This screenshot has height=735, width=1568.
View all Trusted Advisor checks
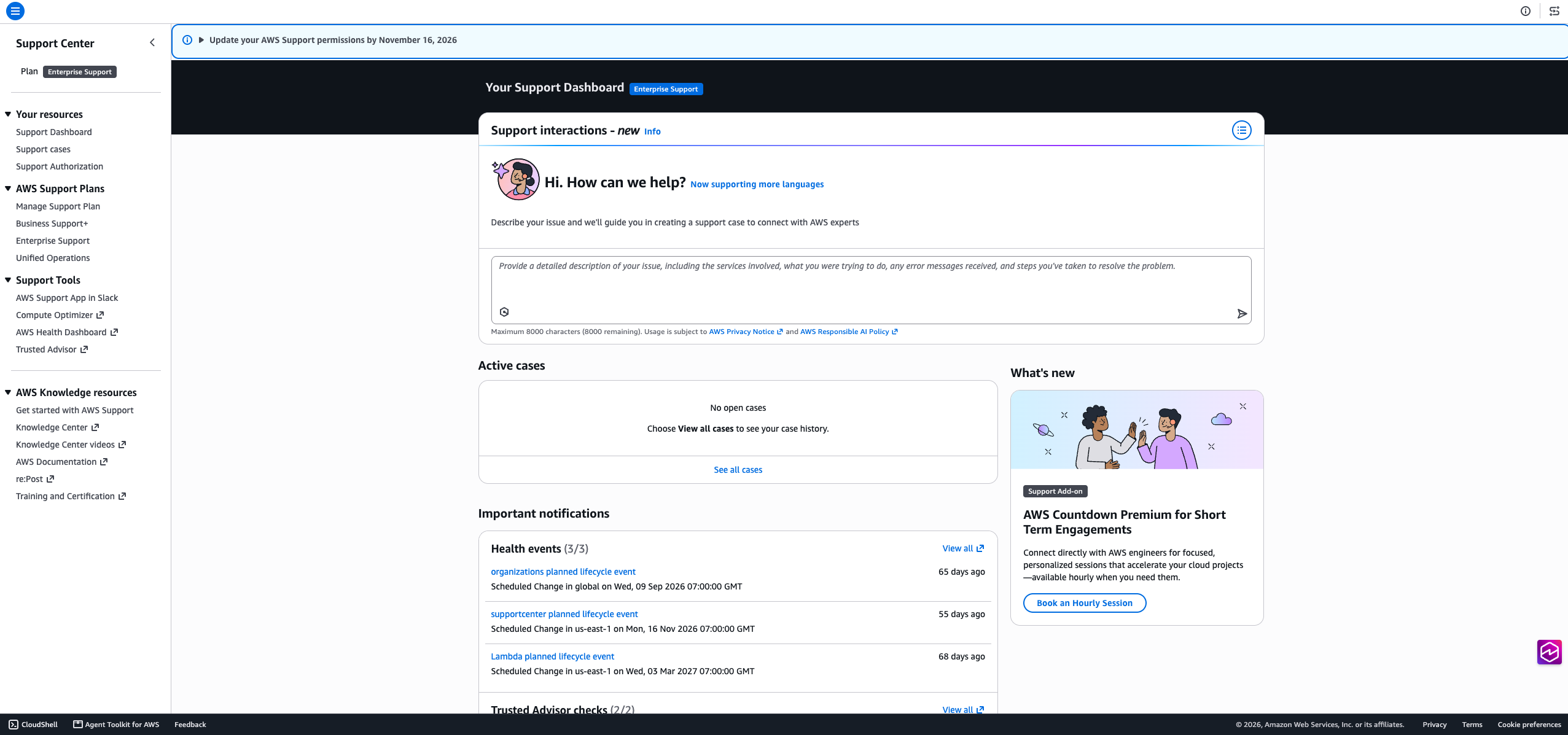(x=962, y=709)
